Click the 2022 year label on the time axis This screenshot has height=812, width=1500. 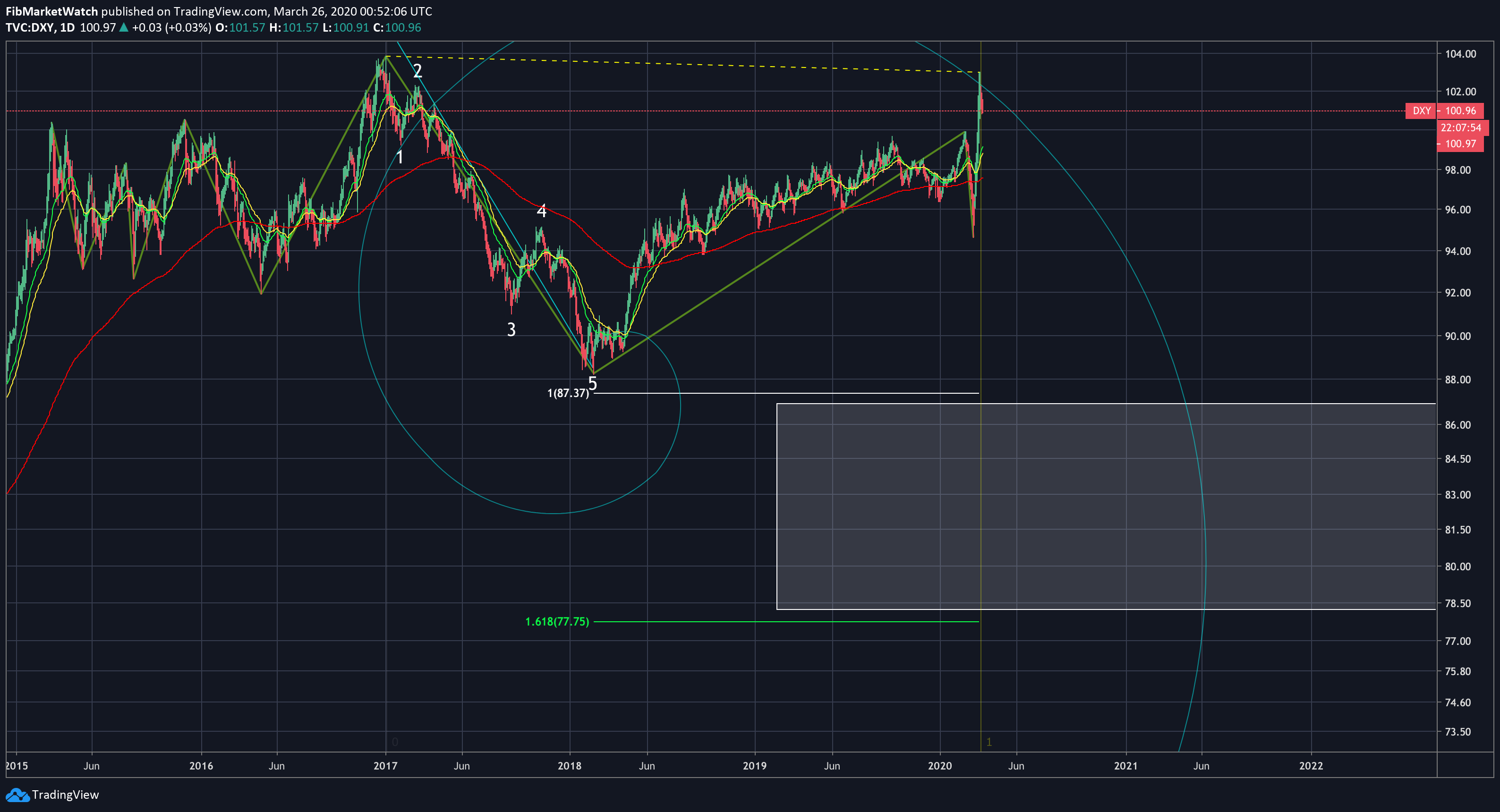coord(1312,765)
